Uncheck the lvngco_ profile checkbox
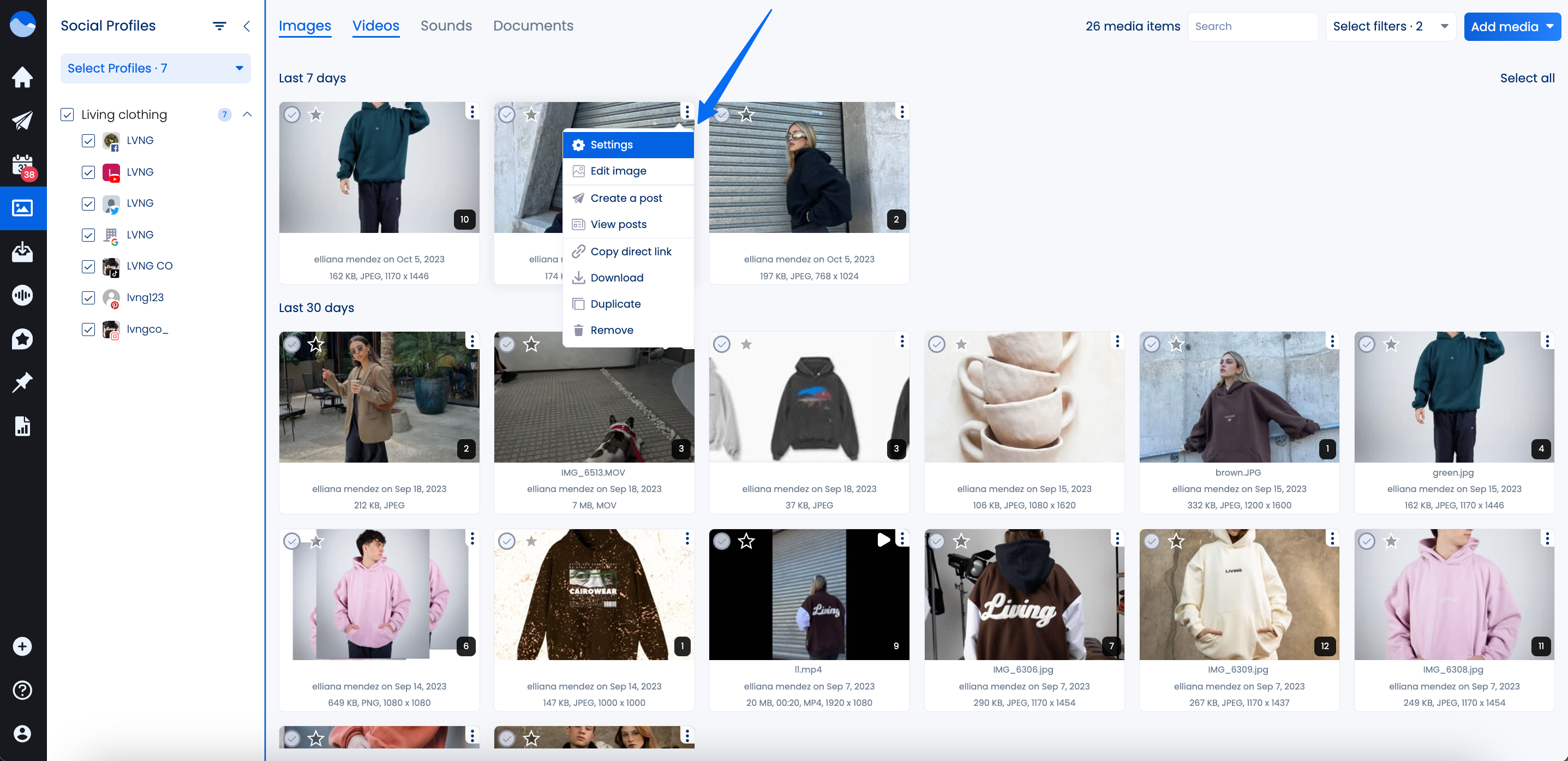 (88, 329)
